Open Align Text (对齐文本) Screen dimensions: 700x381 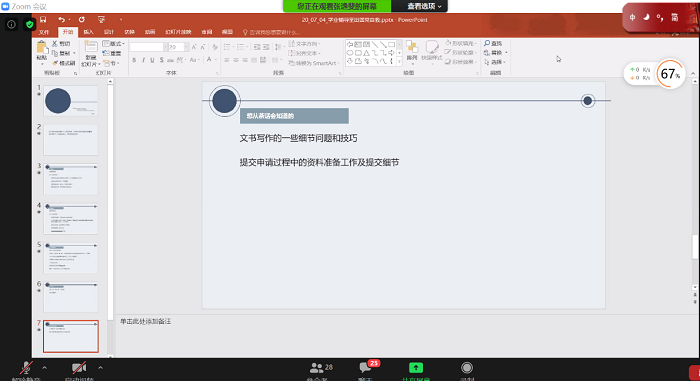point(304,53)
